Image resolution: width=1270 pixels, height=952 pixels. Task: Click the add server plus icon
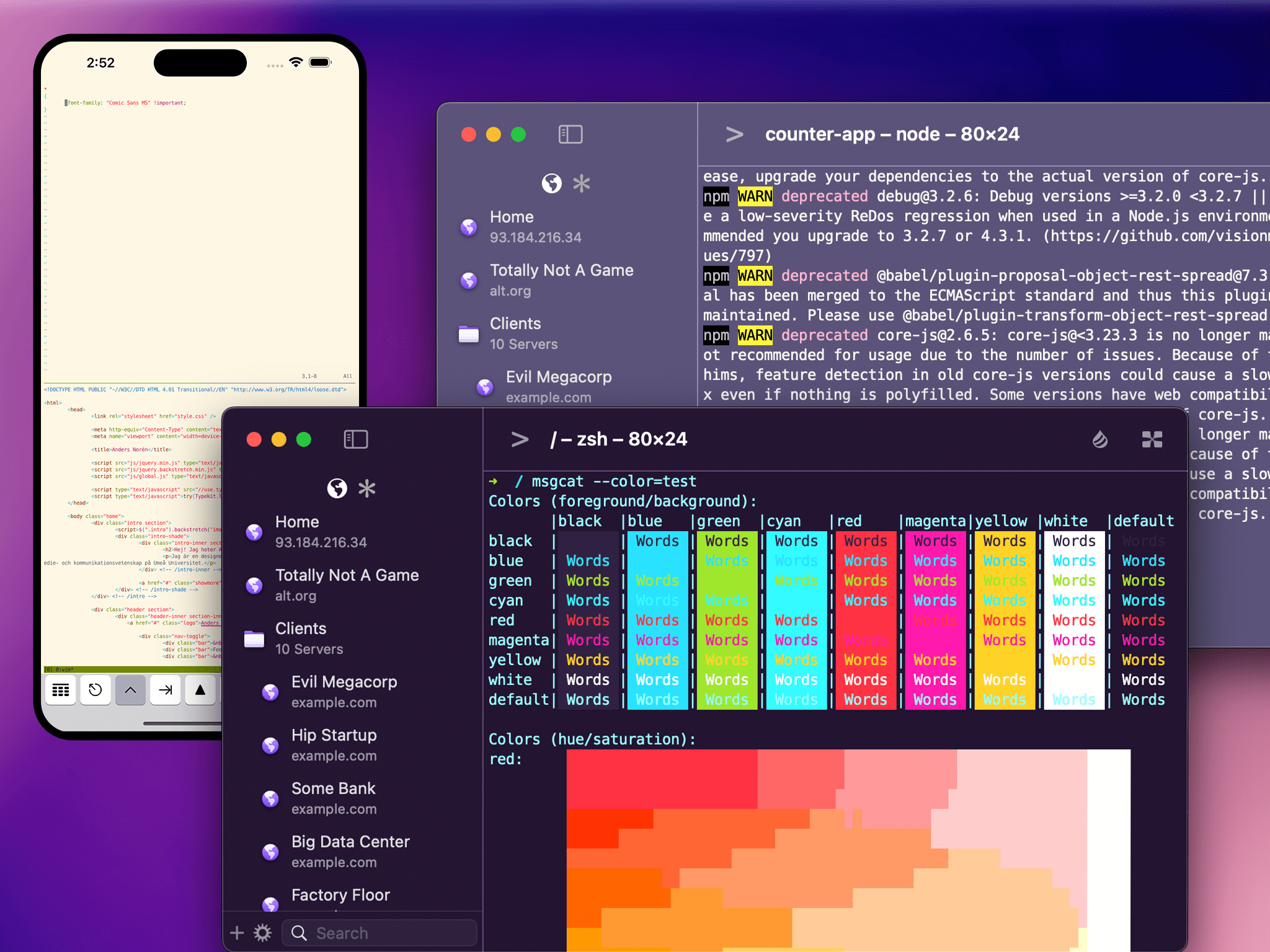pos(237,933)
